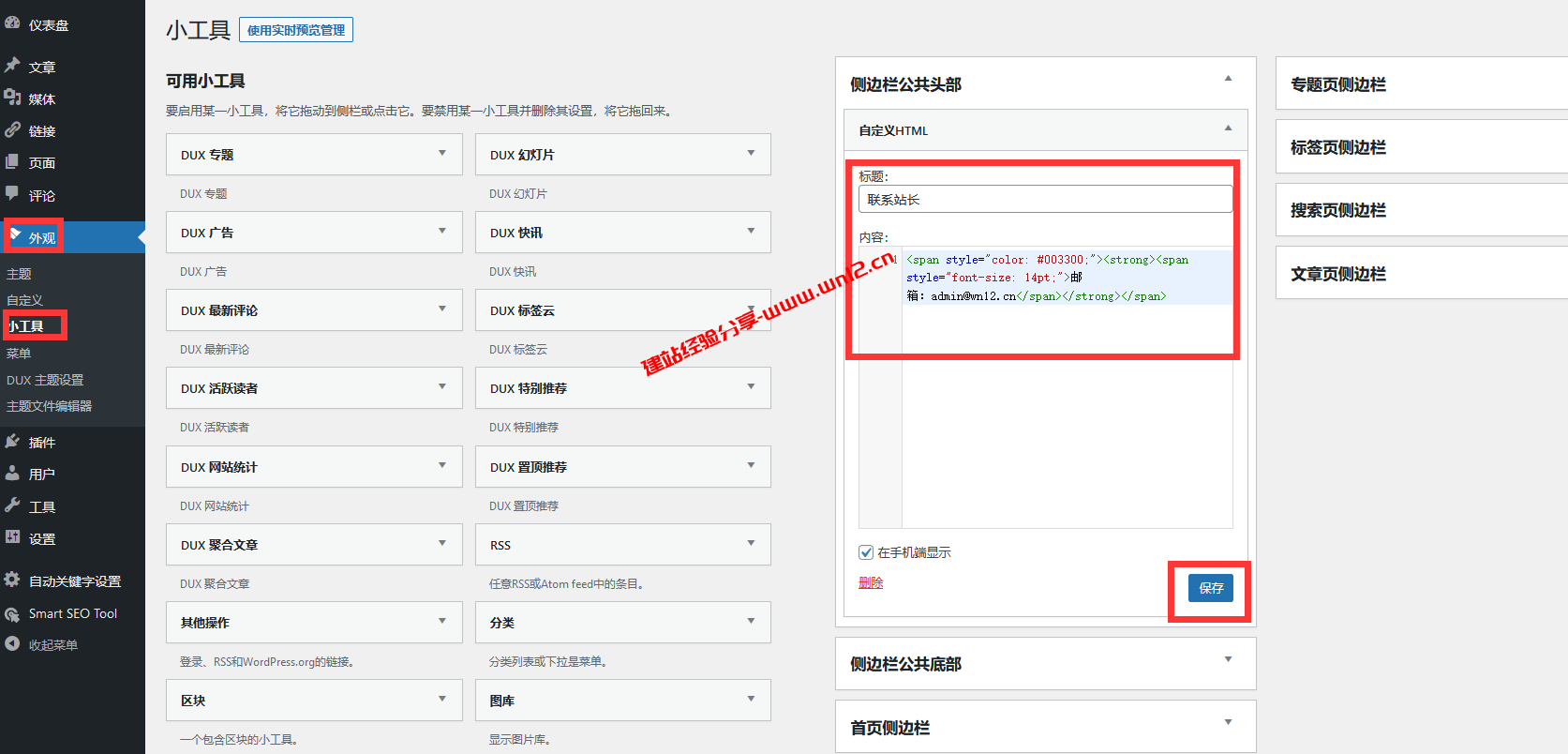
Task: Open the 菜单 submenu item
Action: click(x=19, y=354)
